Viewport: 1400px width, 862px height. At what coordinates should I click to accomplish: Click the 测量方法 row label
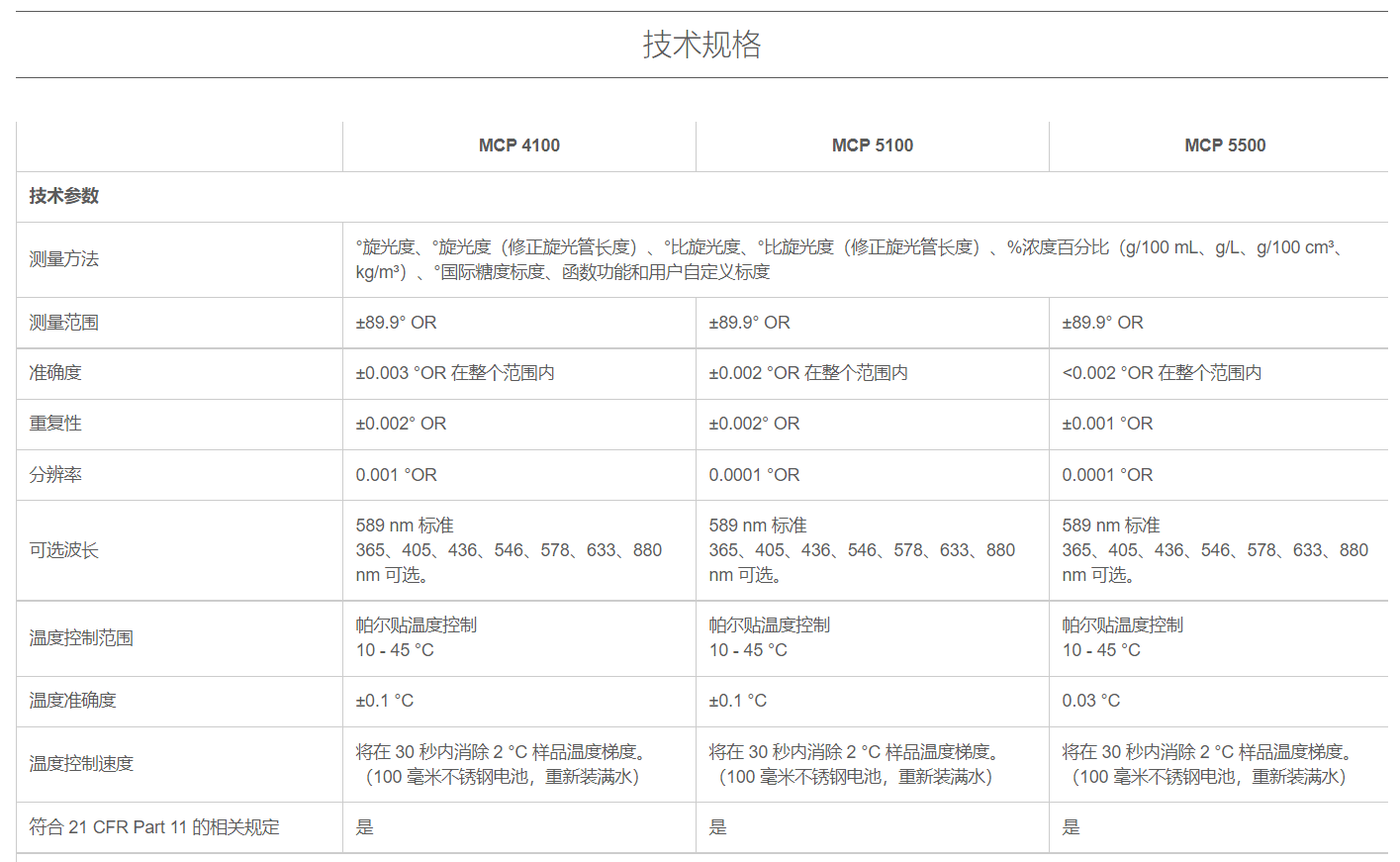tap(63, 259)
